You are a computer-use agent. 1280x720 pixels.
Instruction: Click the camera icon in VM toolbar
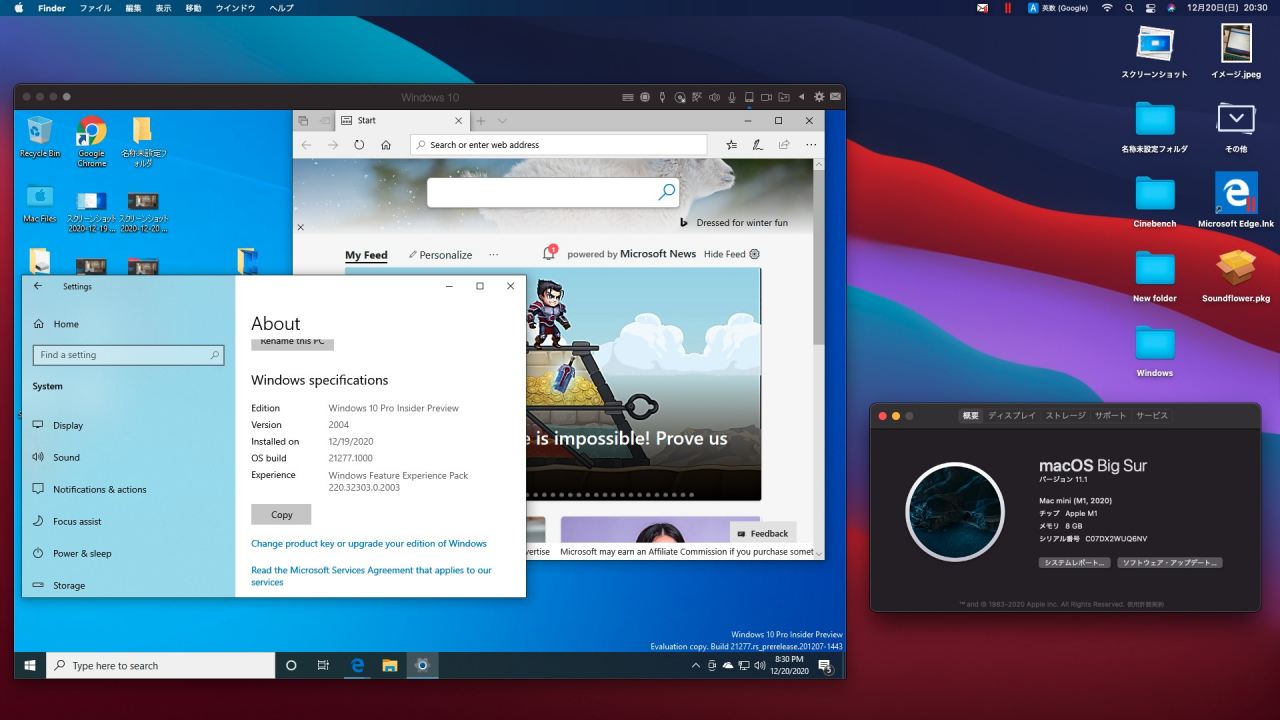[766, 97]
